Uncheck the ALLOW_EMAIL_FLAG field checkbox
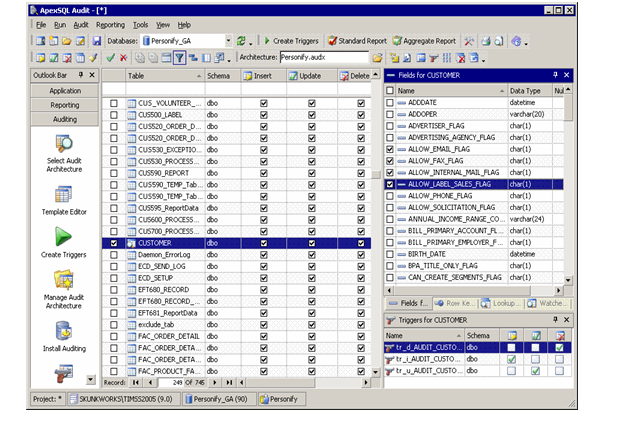Image resolution: width=624 pixels, height=422 pixels. pyautogui.click(x=391, y=150)
